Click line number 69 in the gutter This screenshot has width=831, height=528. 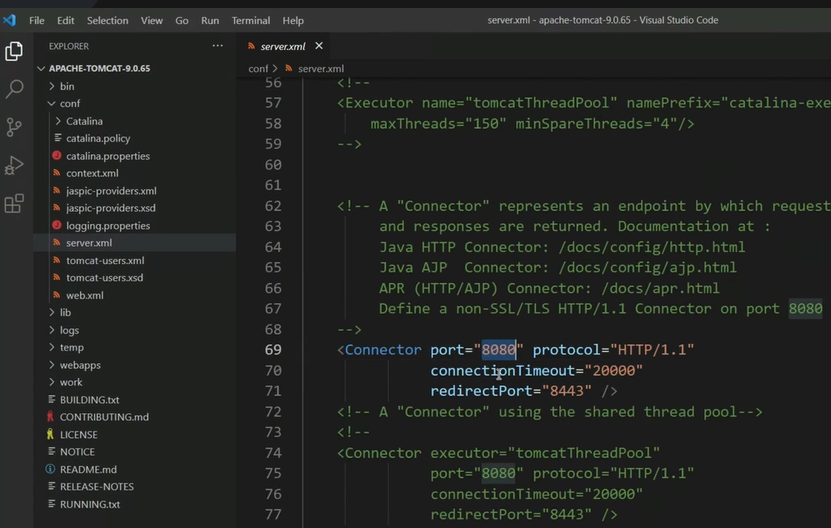pyautogui.click(x=273, y=350)
